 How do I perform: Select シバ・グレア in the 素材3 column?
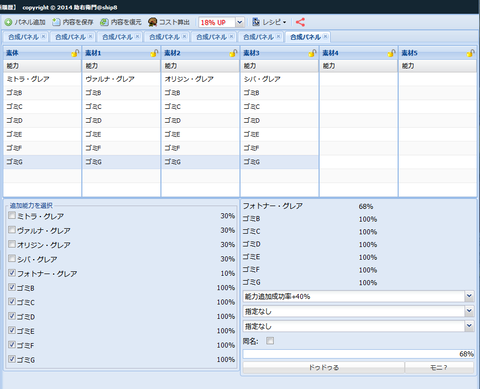point(279,79)
